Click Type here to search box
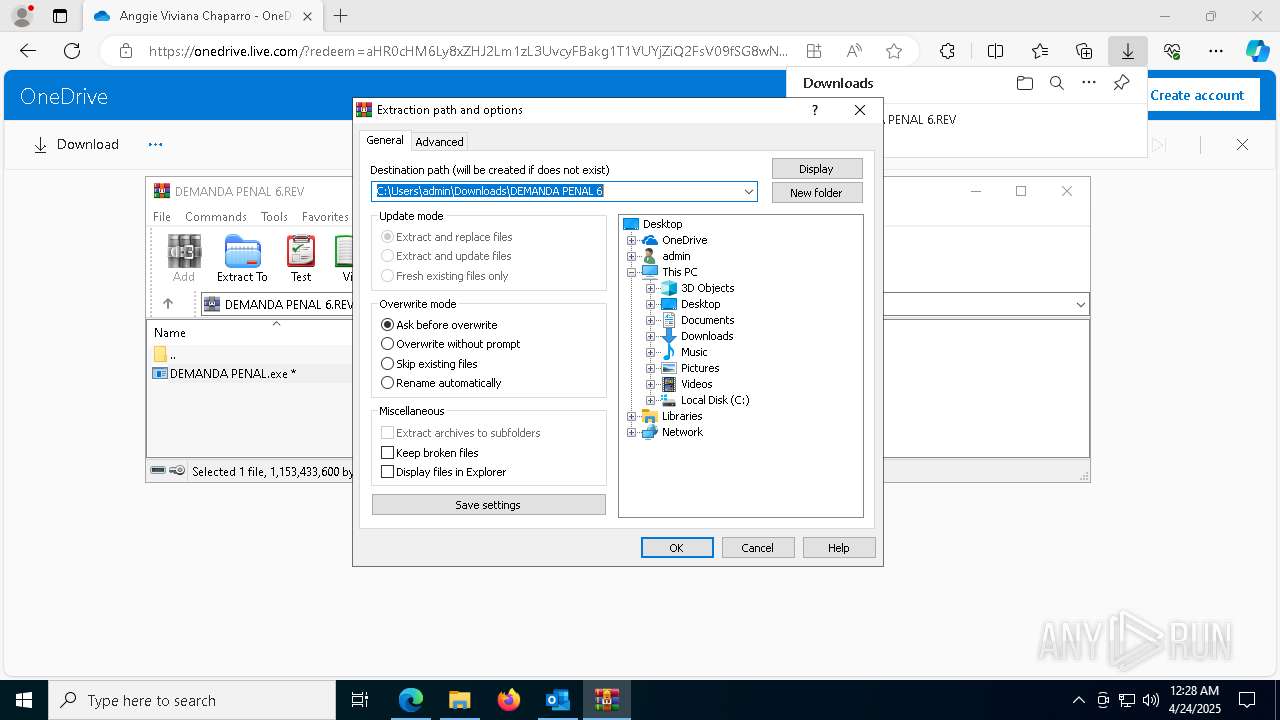This screenshot has height=720, width=1280. (x=192, y=700)
